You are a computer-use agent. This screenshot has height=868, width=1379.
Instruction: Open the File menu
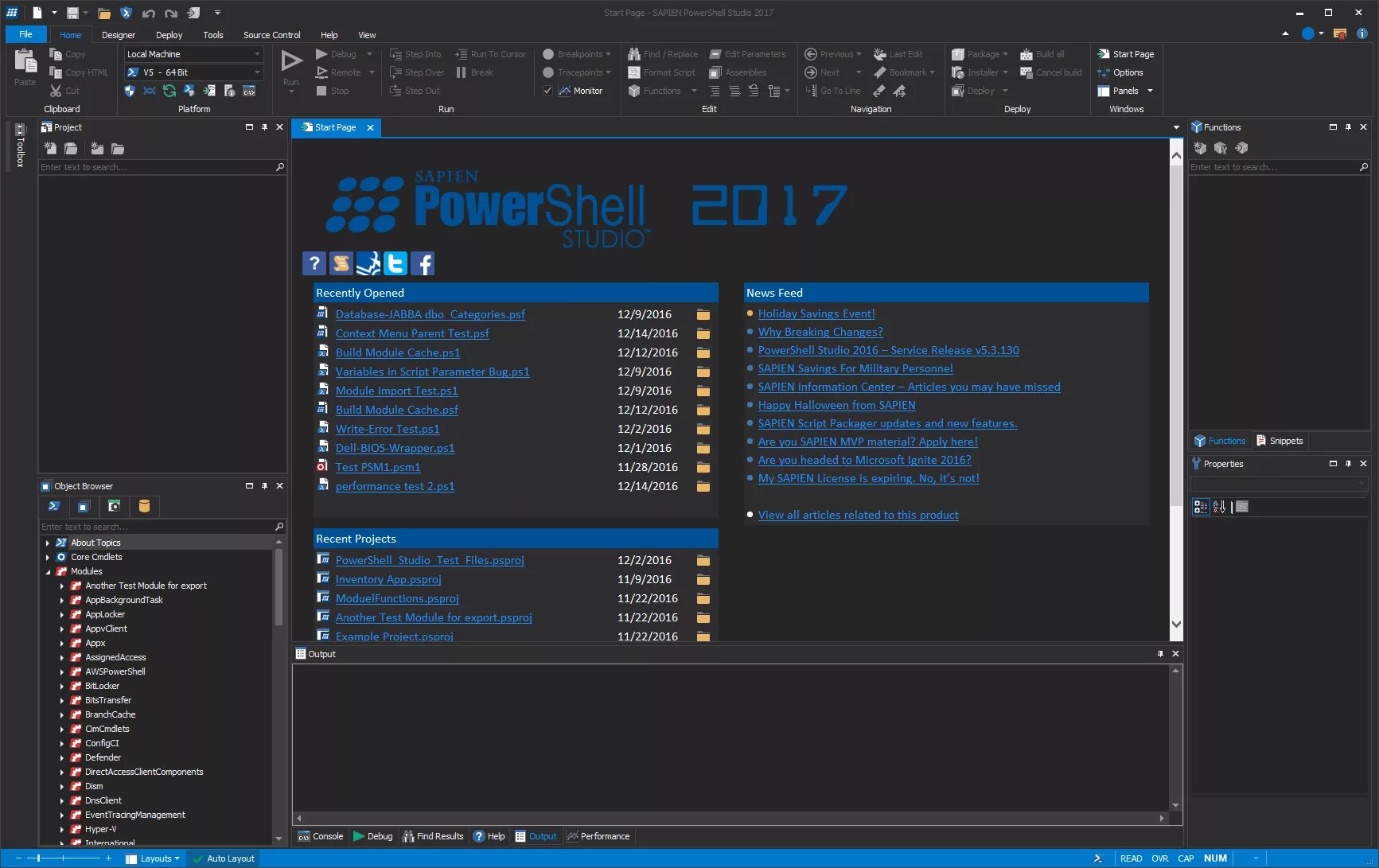pos(26,34)
